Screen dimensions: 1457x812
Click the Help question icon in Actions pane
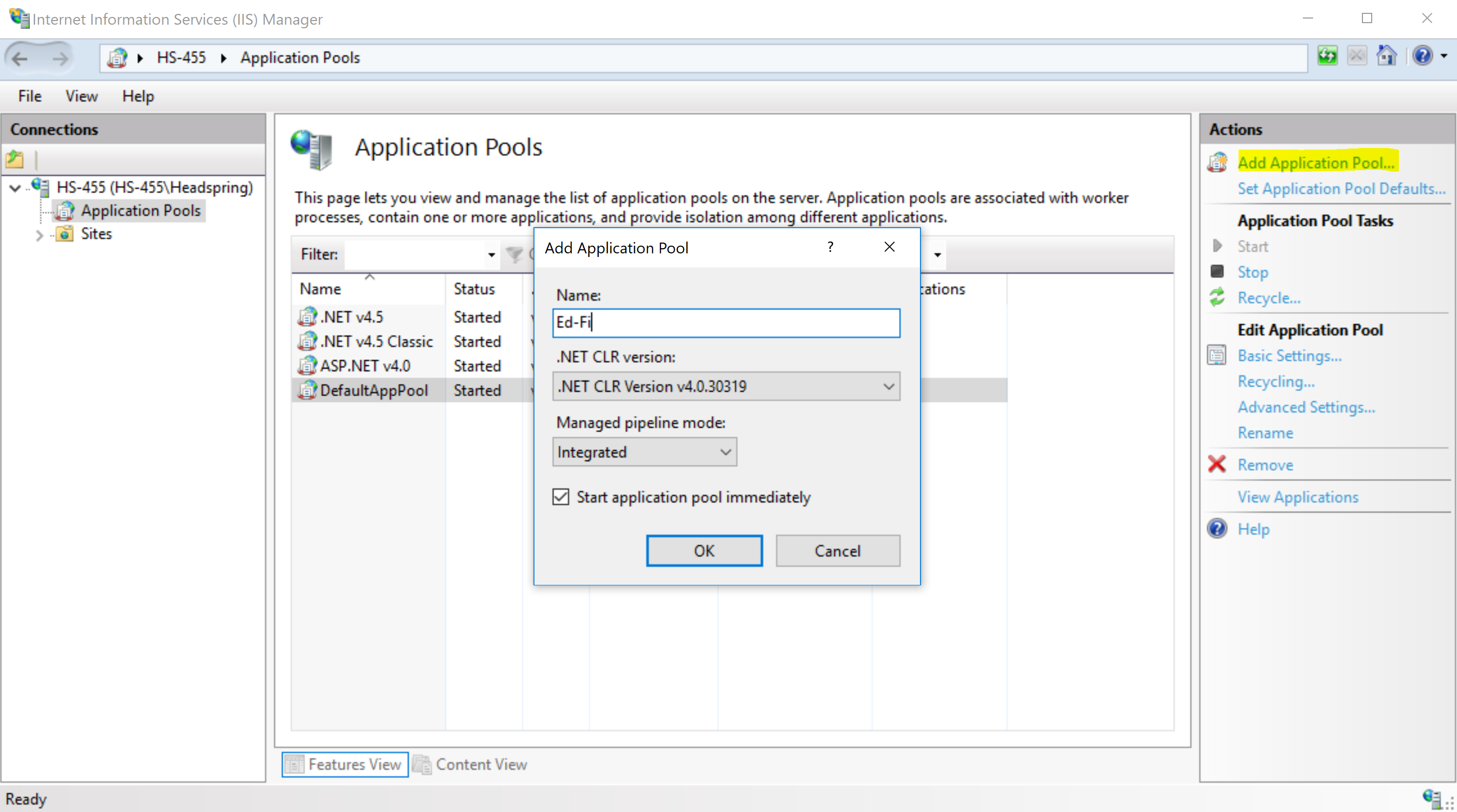pyautogui.click(x=1217, y=529)
